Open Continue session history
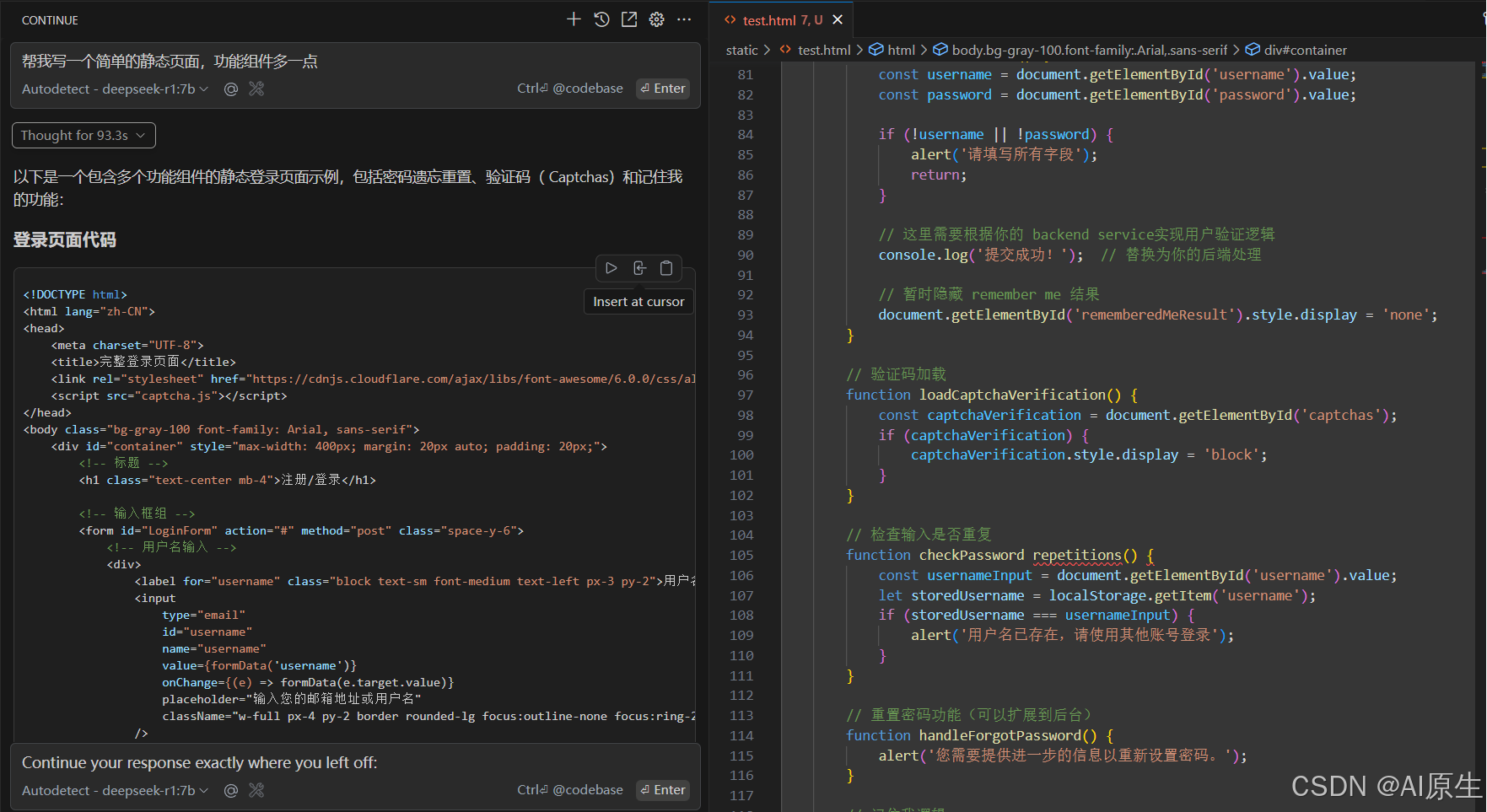This screenshot has height=812, width=1487. pyautogui.click(x=601, y=19)
